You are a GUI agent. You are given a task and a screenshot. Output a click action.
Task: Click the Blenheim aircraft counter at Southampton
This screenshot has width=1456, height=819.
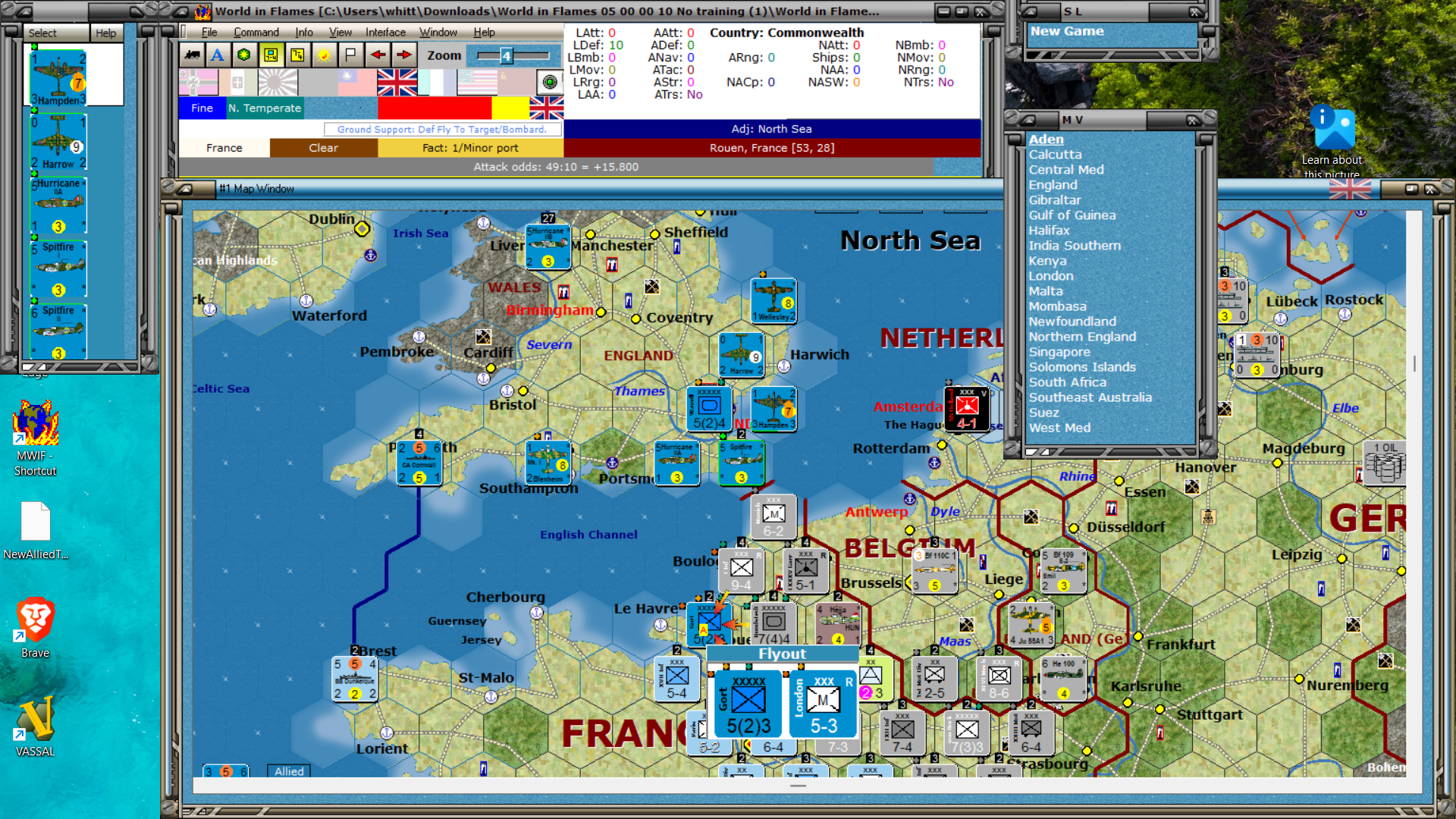(548, 463)
